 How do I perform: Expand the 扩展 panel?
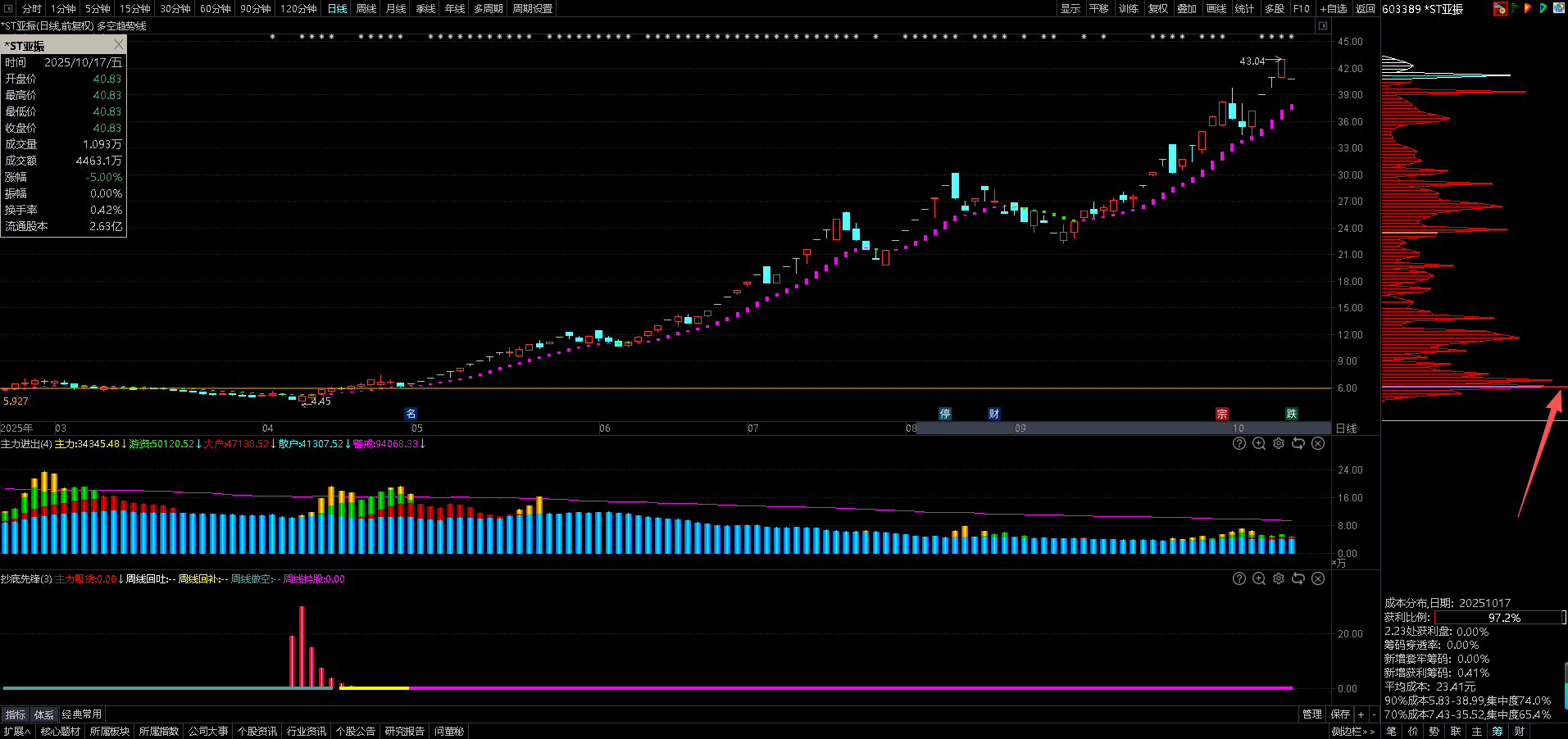pos(16,731)
